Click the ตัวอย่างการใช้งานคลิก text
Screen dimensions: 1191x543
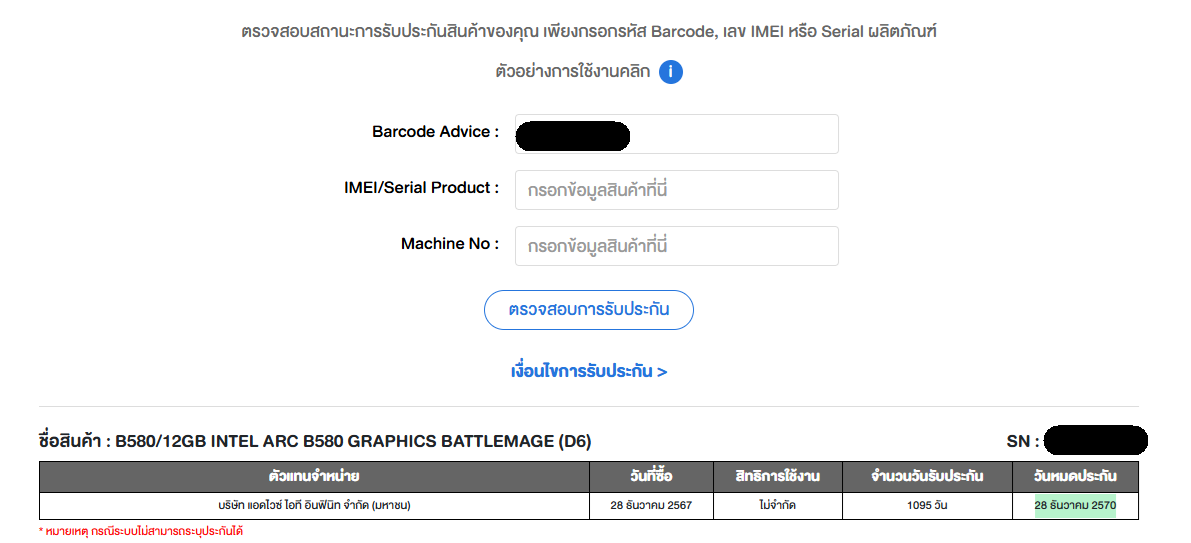point(573,72)
